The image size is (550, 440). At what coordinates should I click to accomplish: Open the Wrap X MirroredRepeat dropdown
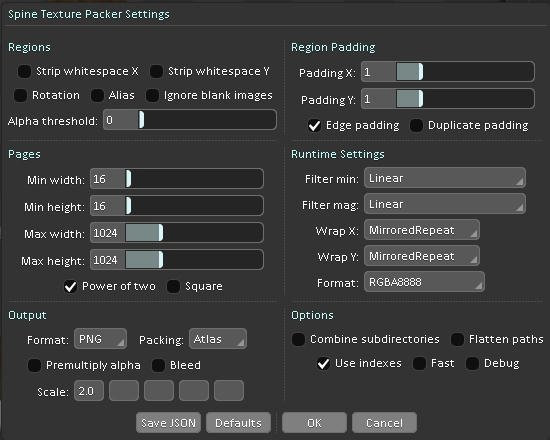[422, 230]
